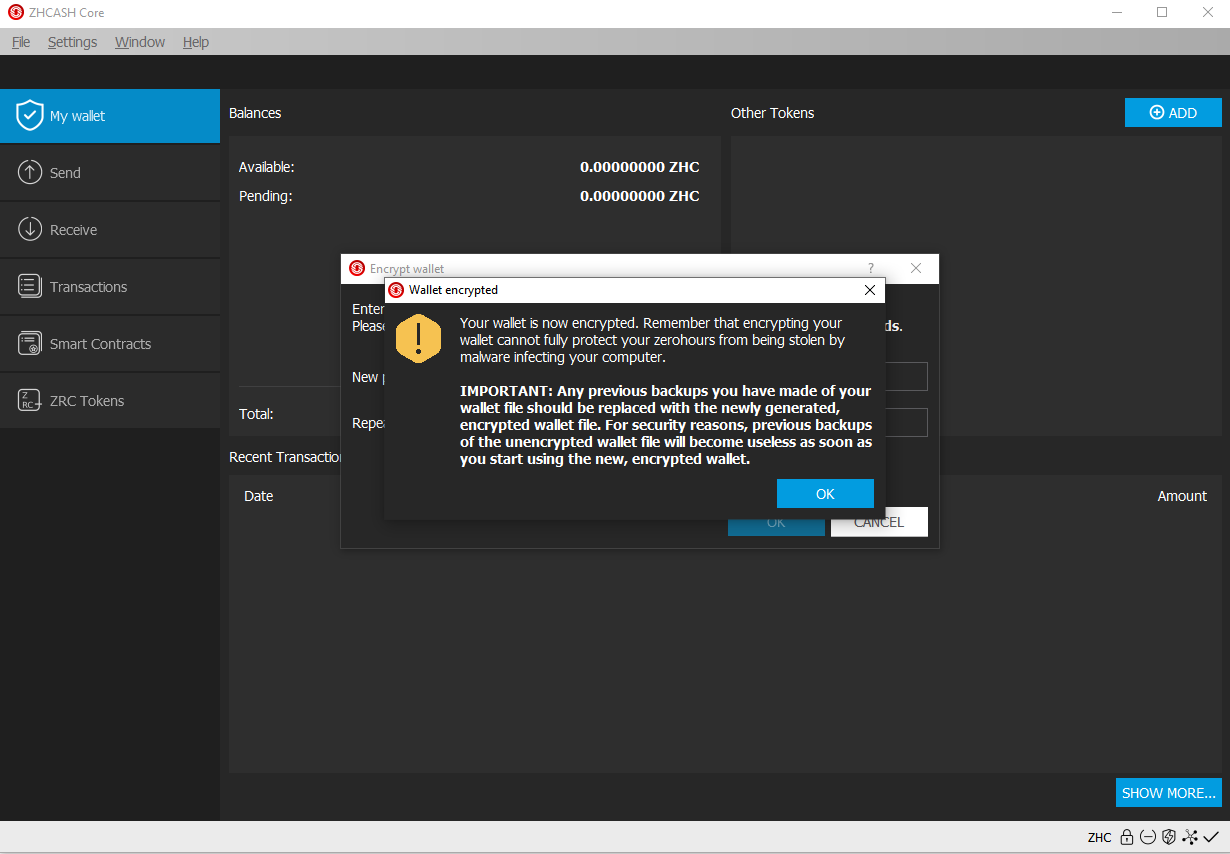
Task: Click the Amount column header
Action: 1182,496
